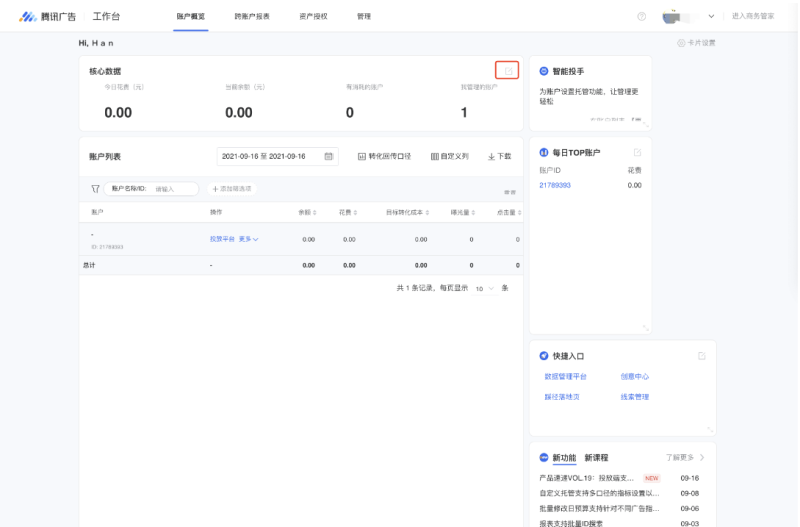Expand the user account dropdown arrow
This screenshot has height=527, width=800.
pos(711,16)
